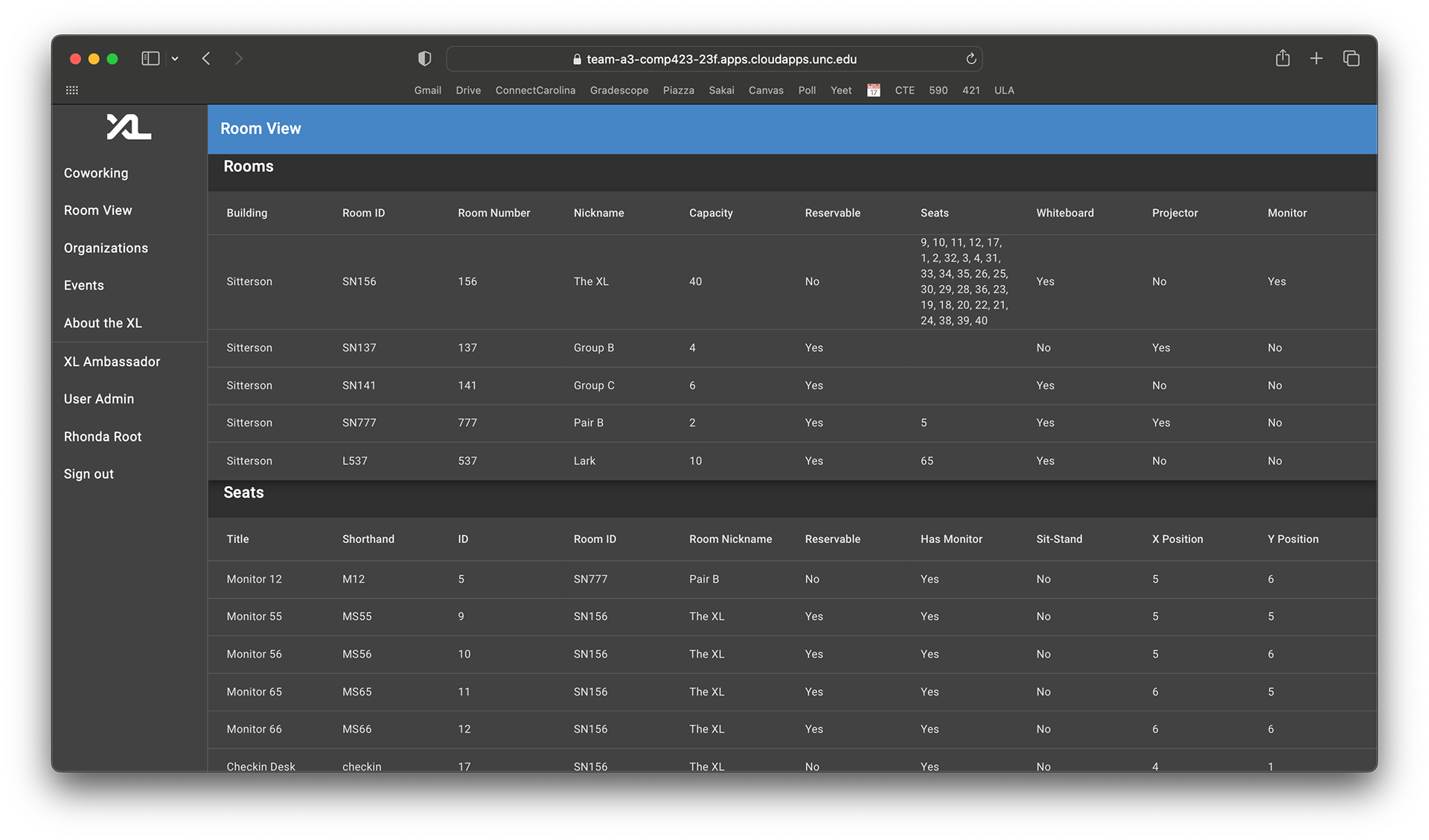Open the Canvas bookmark
Viewport: 1429px width, 840px height.
[765, 90]
